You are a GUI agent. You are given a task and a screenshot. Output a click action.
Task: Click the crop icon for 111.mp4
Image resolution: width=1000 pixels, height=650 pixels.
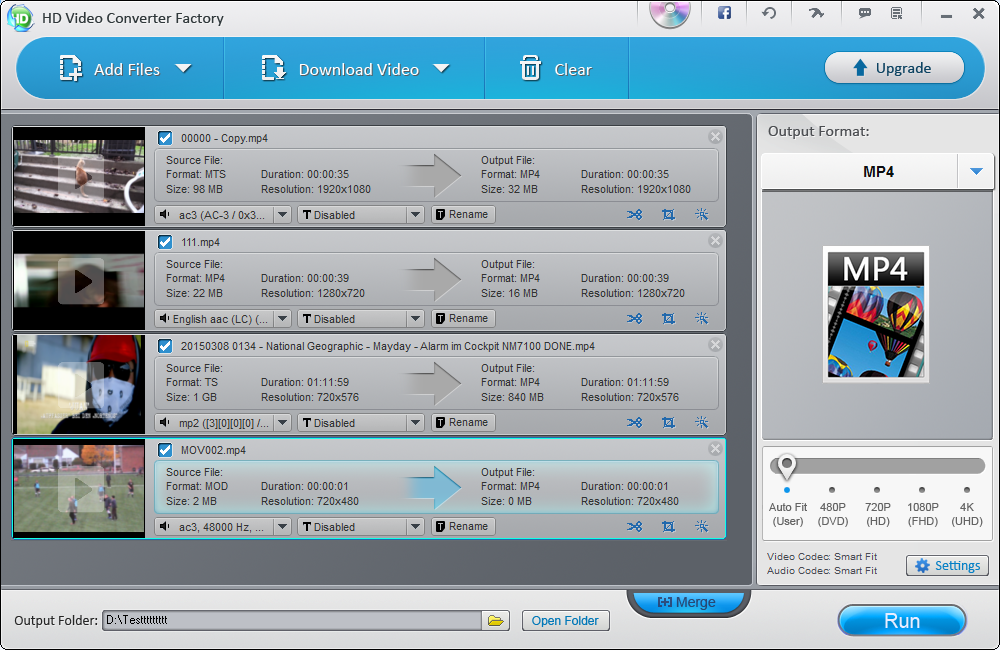[668, 318]
